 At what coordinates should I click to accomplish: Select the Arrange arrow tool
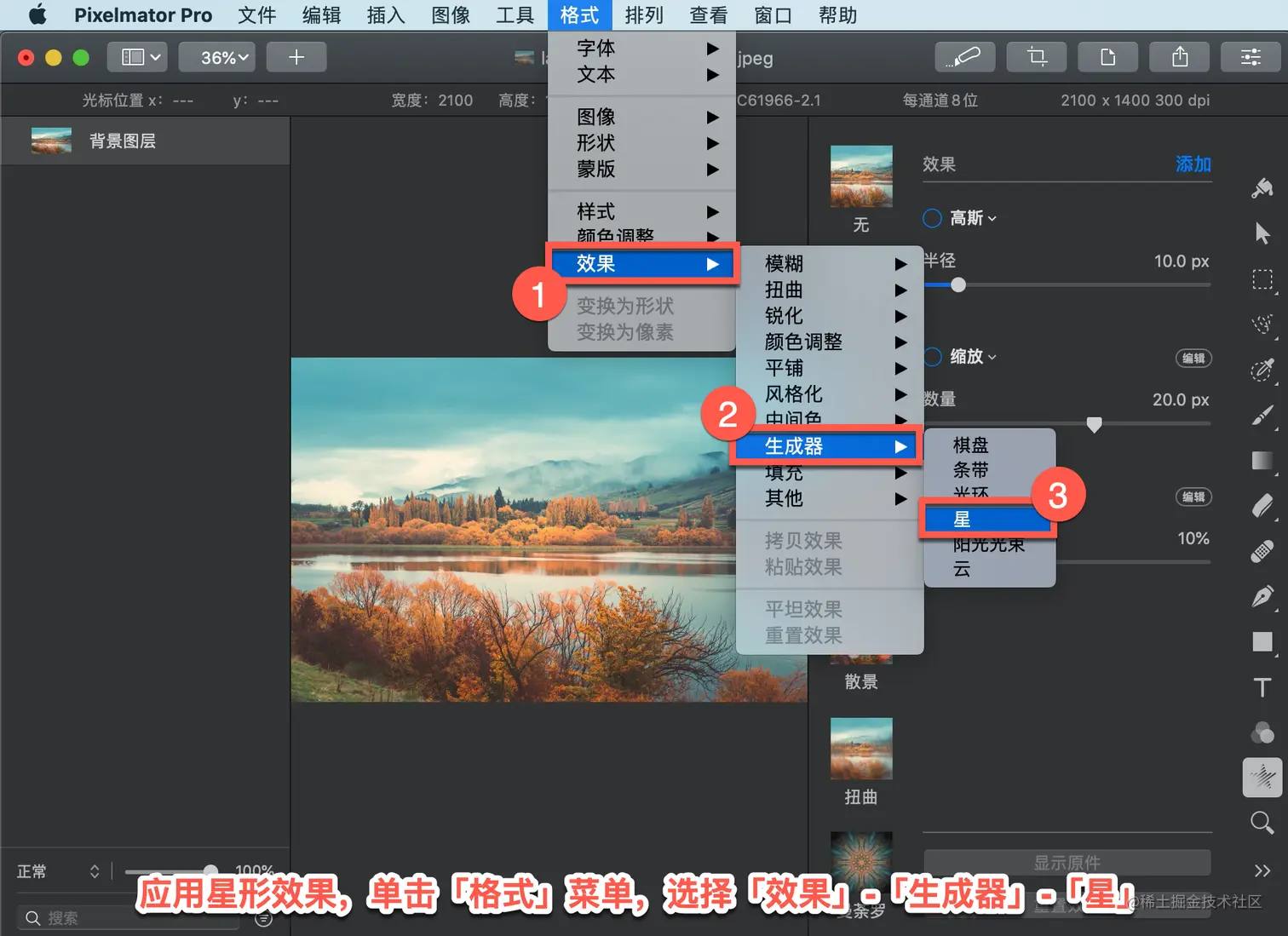(x=1262, y=233)
